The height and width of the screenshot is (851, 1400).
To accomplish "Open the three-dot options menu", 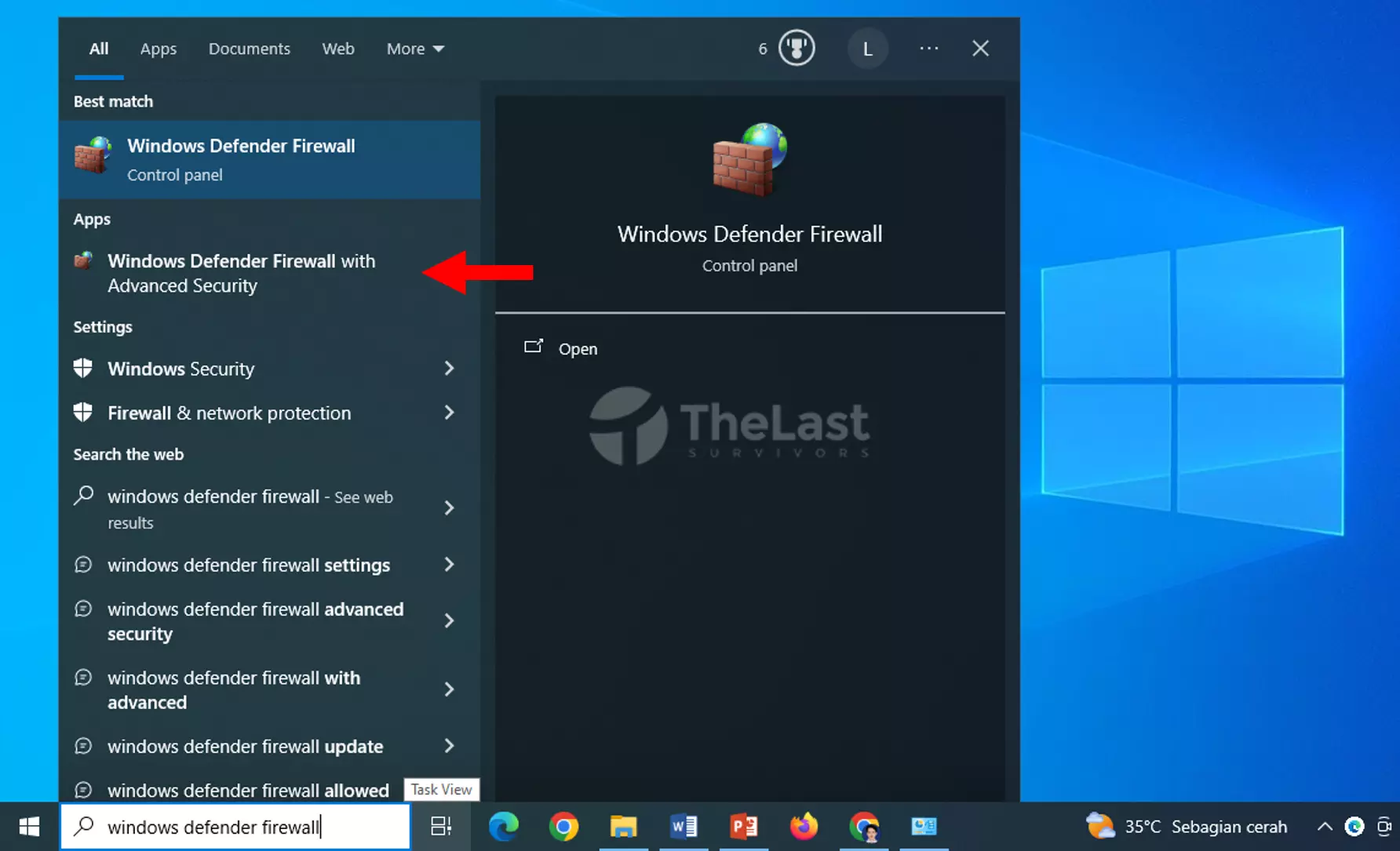I will point(929,49).
